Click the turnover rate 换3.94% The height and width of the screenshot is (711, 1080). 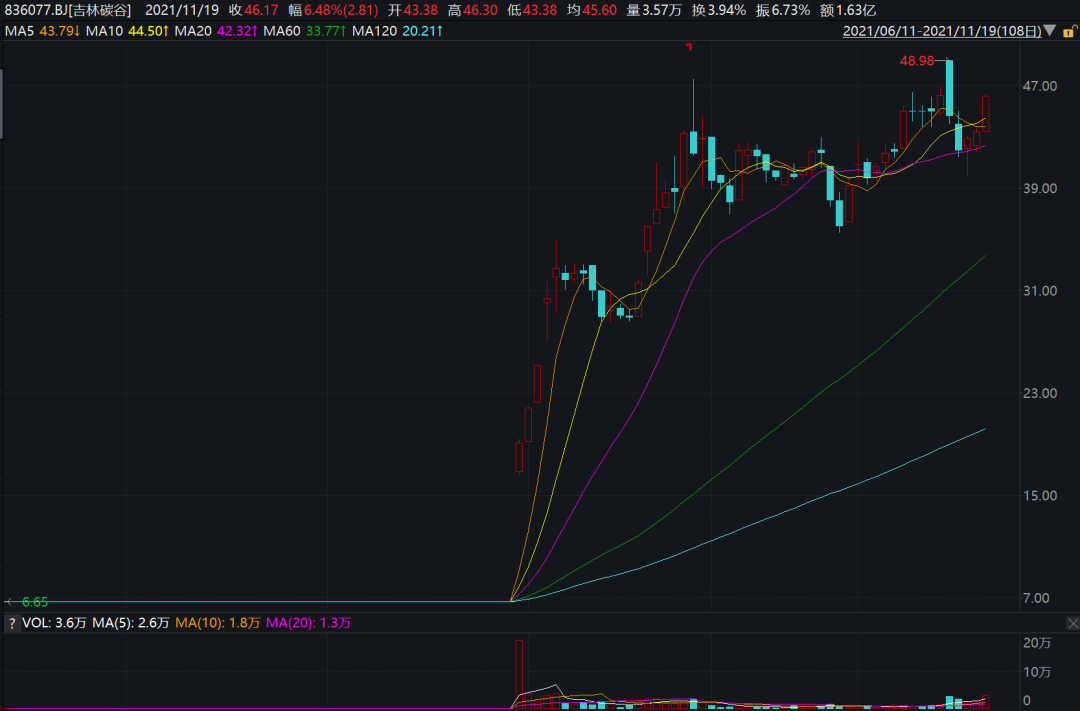point(718,10)
